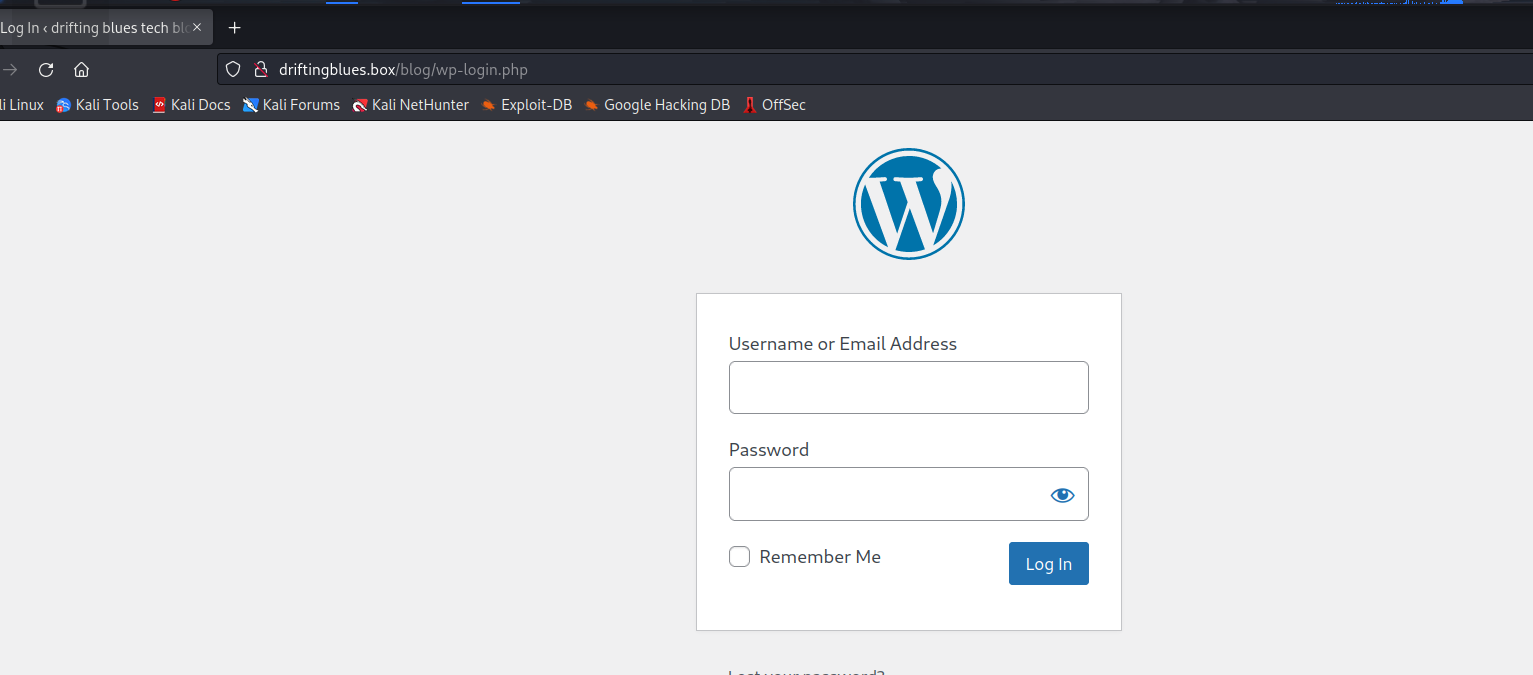
Task: Open the Exploit-DB bookmark
Action: [x=526, y=105]
